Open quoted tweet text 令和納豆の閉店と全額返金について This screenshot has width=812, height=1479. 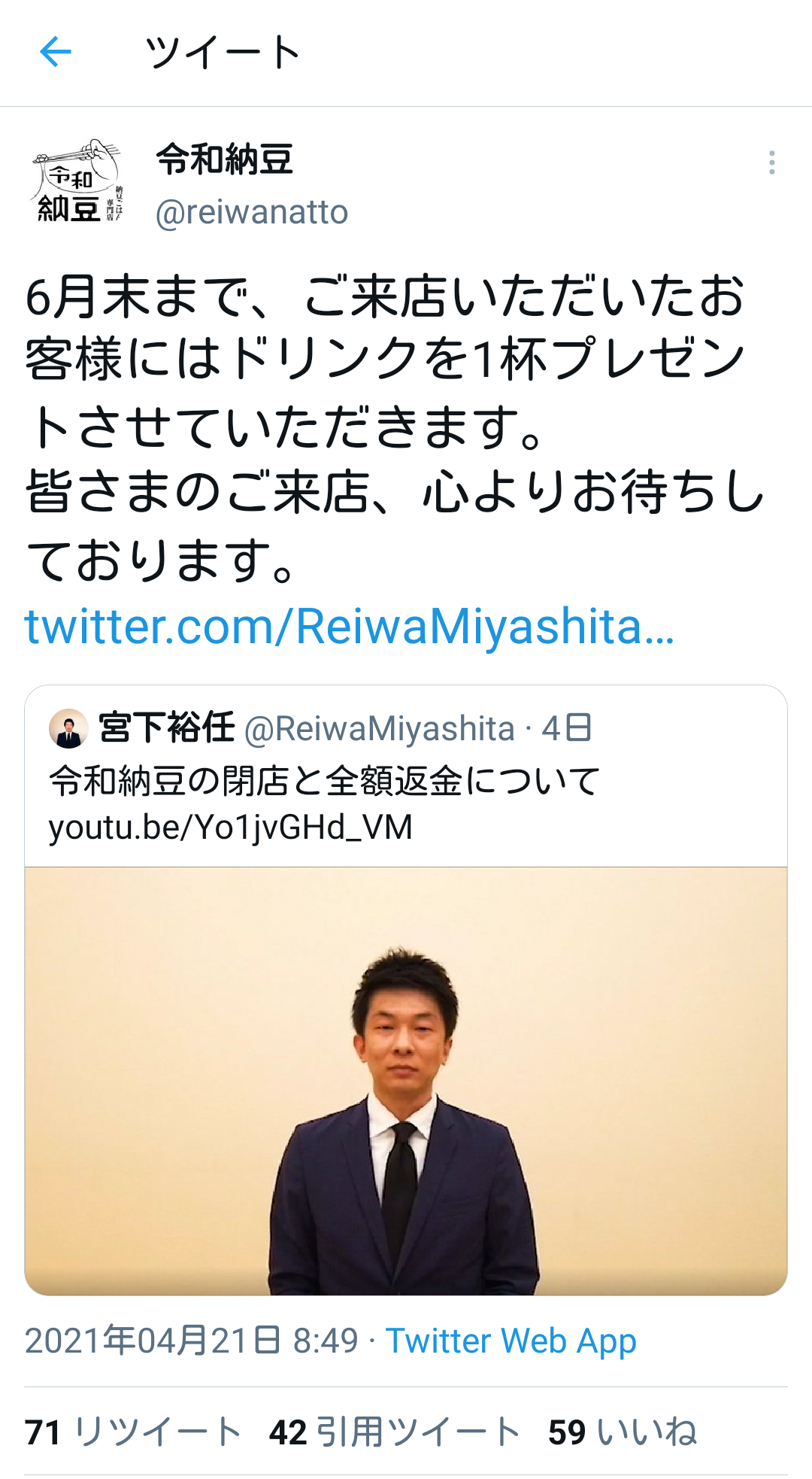(x=325, y=781)
